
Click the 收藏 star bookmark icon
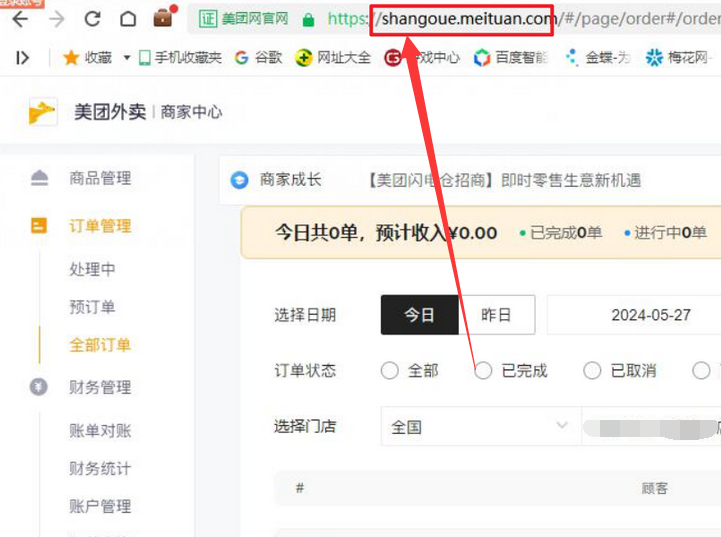coord(71,57)
